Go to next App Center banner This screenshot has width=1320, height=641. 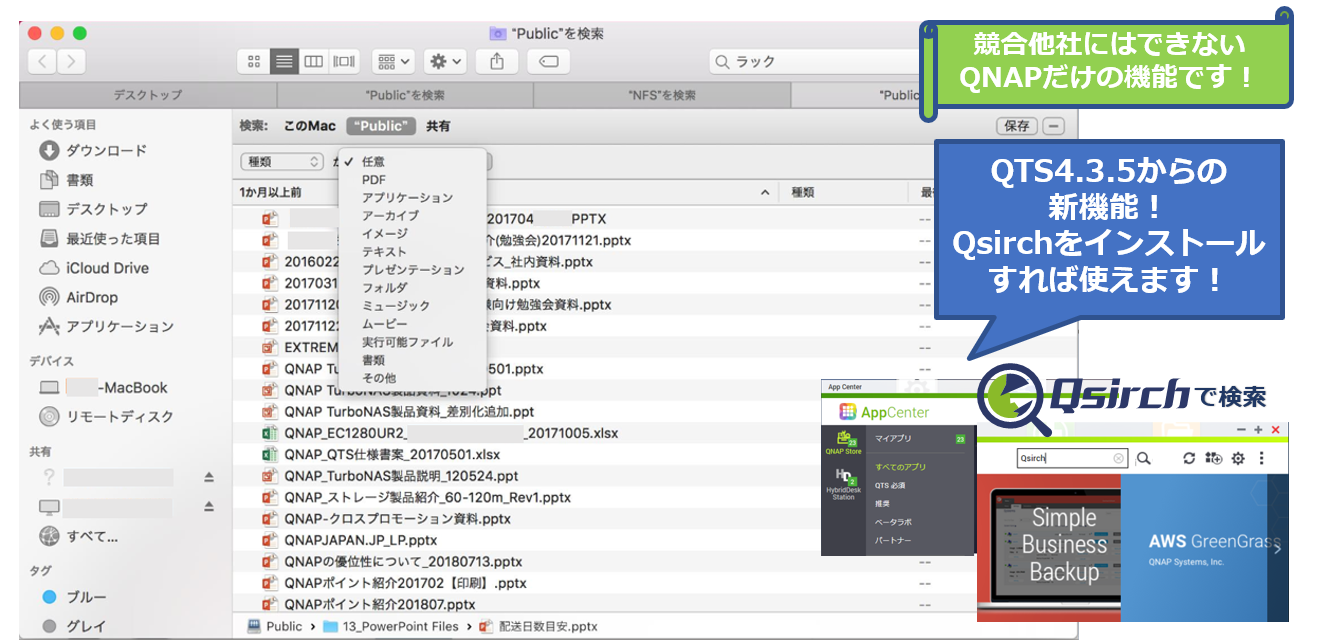[x=1277, y=548]
